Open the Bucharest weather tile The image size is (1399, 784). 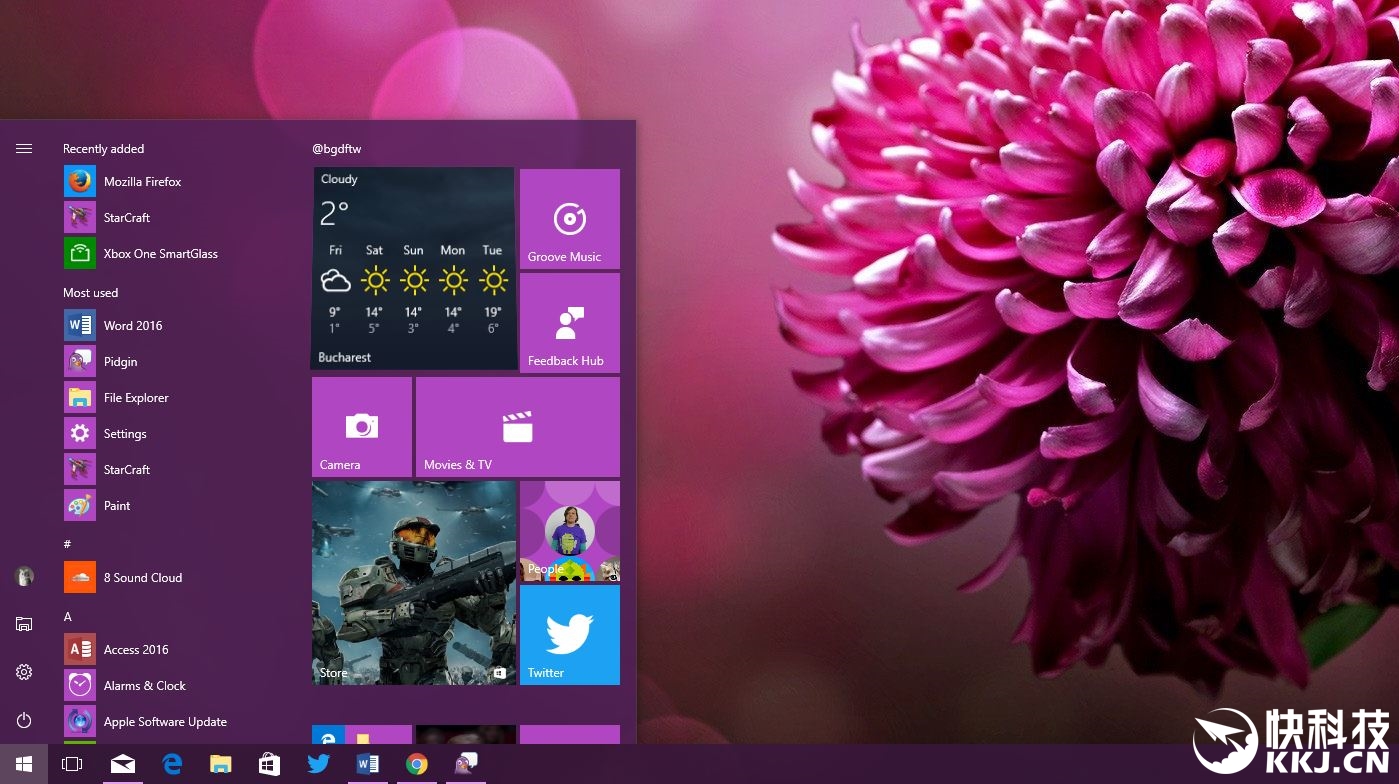(413, 268)
